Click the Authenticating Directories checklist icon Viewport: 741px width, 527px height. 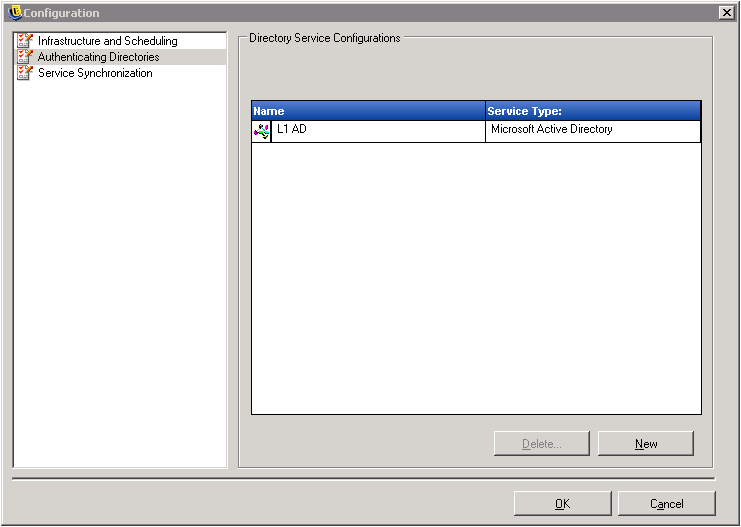pyautogui.click(x=25, y=57)
